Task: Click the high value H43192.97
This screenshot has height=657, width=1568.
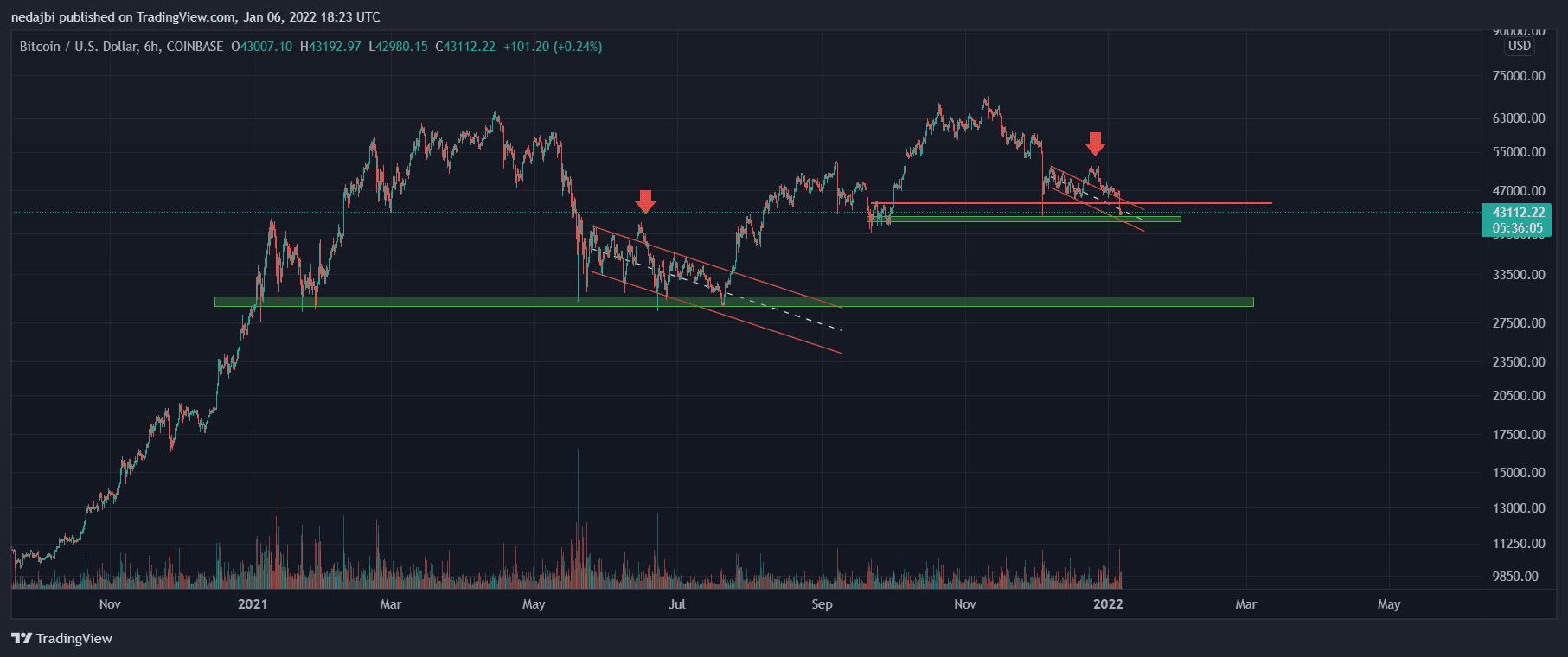Action: point(330,47)
